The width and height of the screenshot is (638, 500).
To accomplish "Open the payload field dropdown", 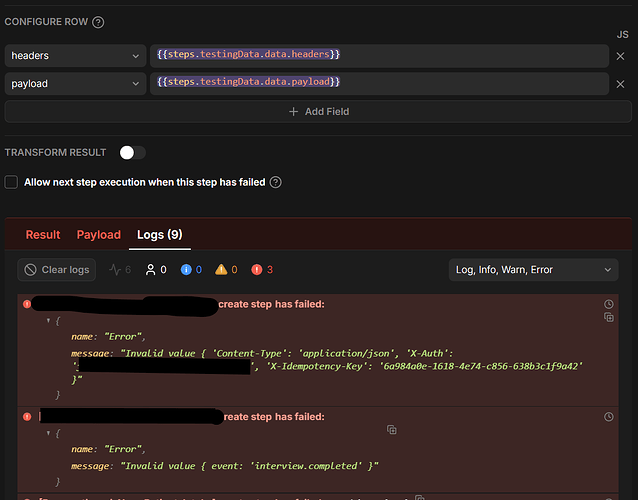I will tap(75, 84).
